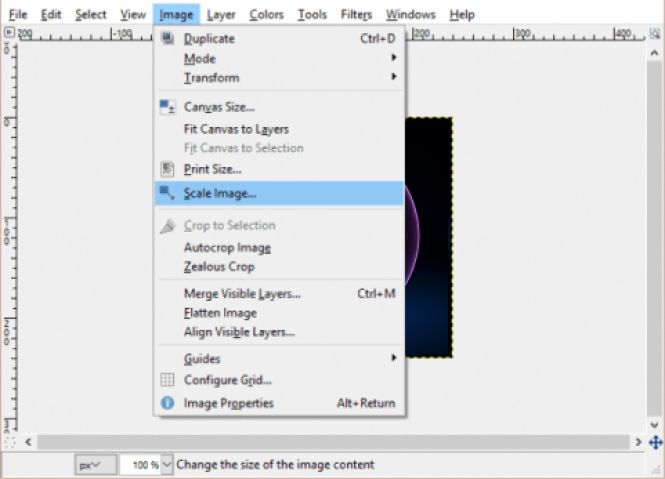The image size is (665, 479).
Task: Select Flatten Image
Action: (x=279, y=313)
